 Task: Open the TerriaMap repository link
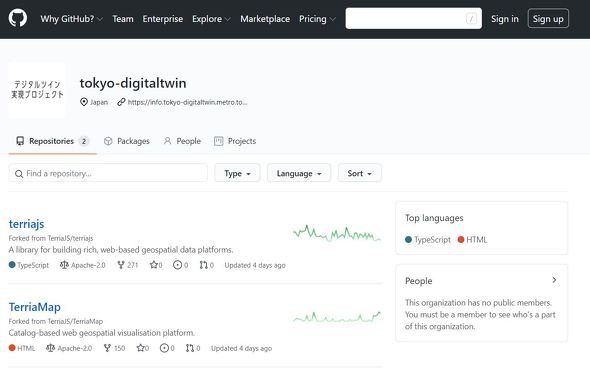pyautogui.click(x=35, y=307)
